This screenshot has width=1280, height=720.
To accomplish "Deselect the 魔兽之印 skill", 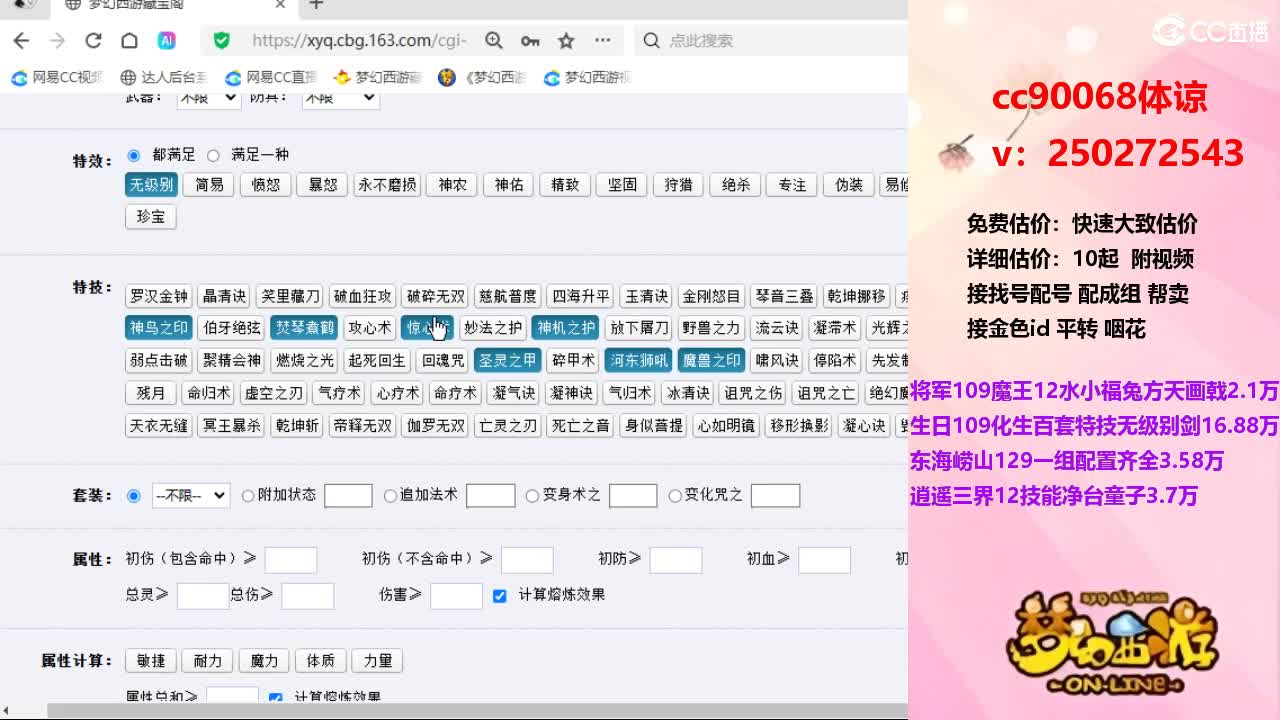I will pos(711,360).
